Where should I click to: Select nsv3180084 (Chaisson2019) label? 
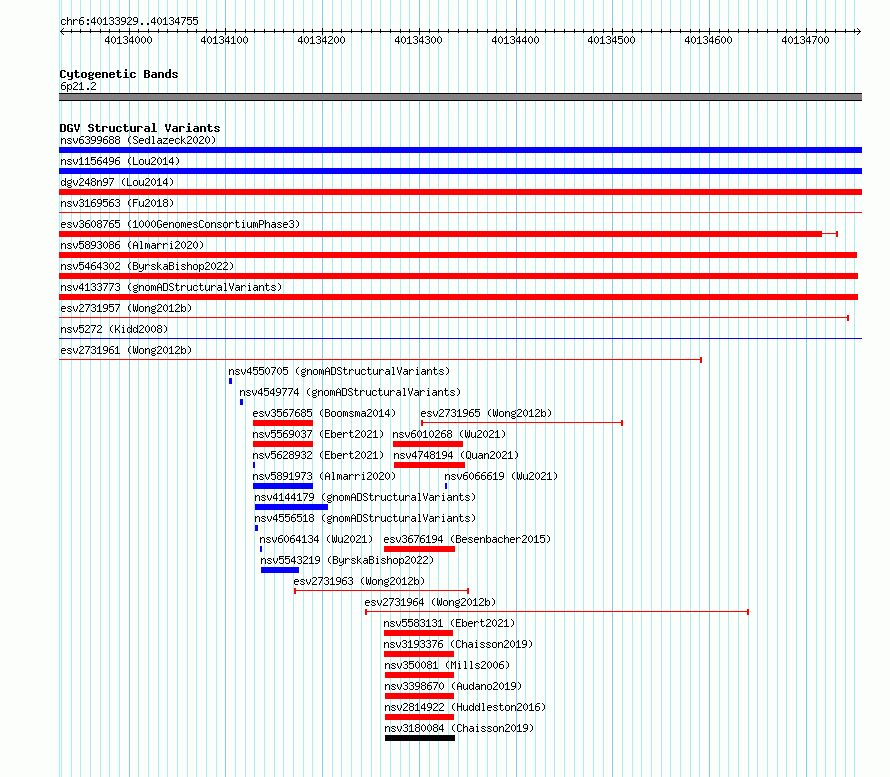click(x=459, y=728)
